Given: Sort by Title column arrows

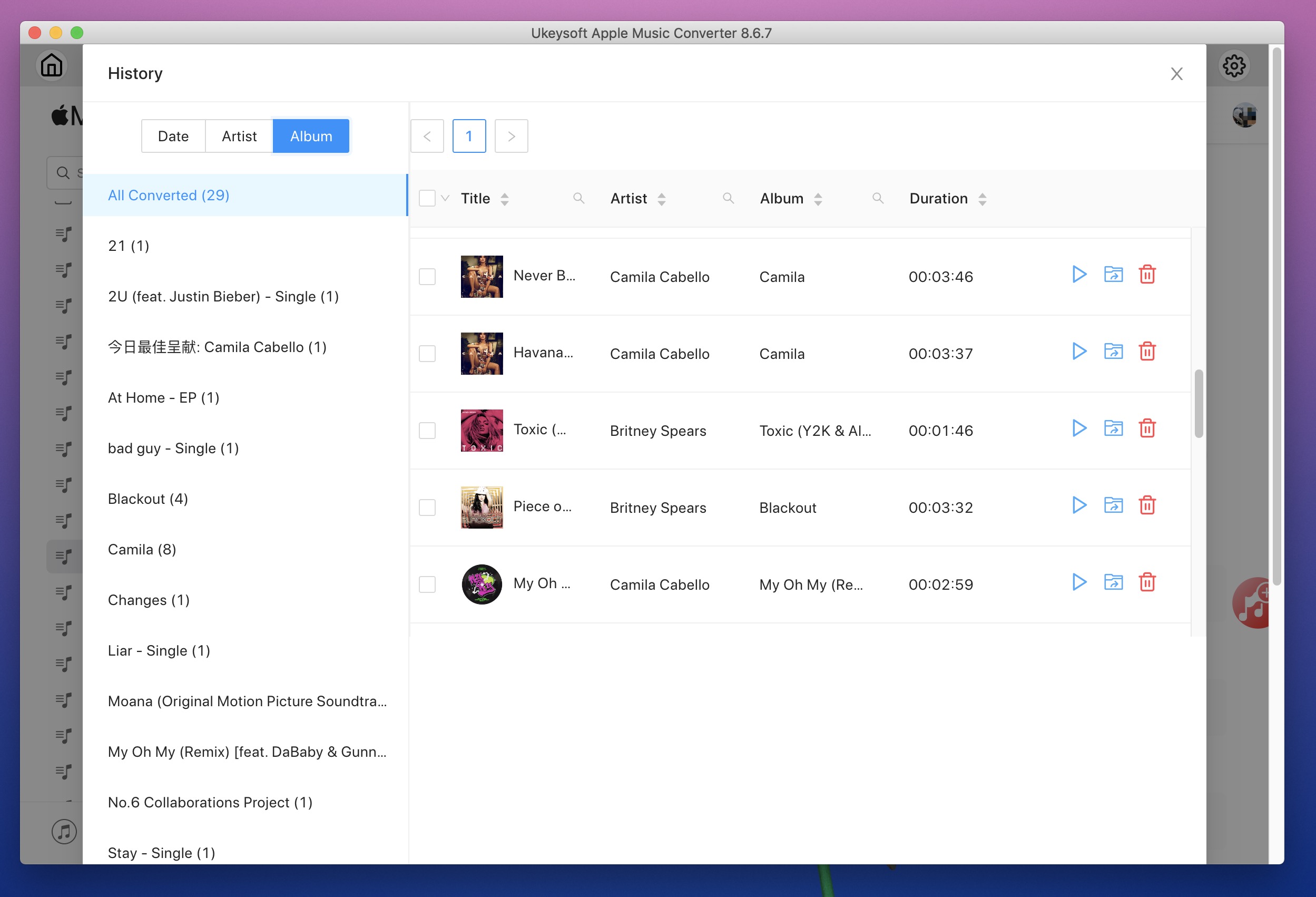Looking at the screenshot, I should (x=505, y=199).
